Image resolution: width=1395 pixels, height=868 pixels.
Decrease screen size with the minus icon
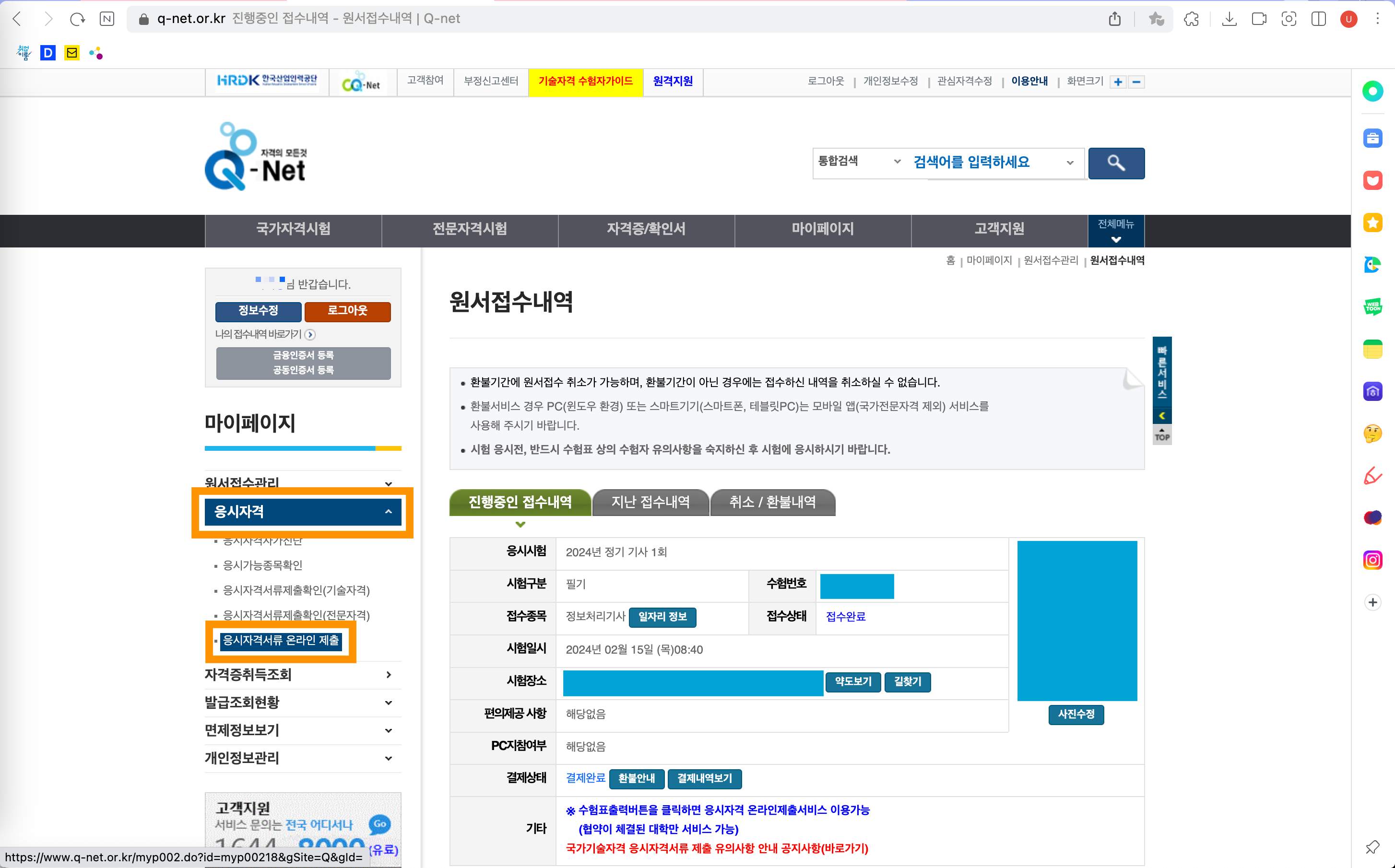1136,82
